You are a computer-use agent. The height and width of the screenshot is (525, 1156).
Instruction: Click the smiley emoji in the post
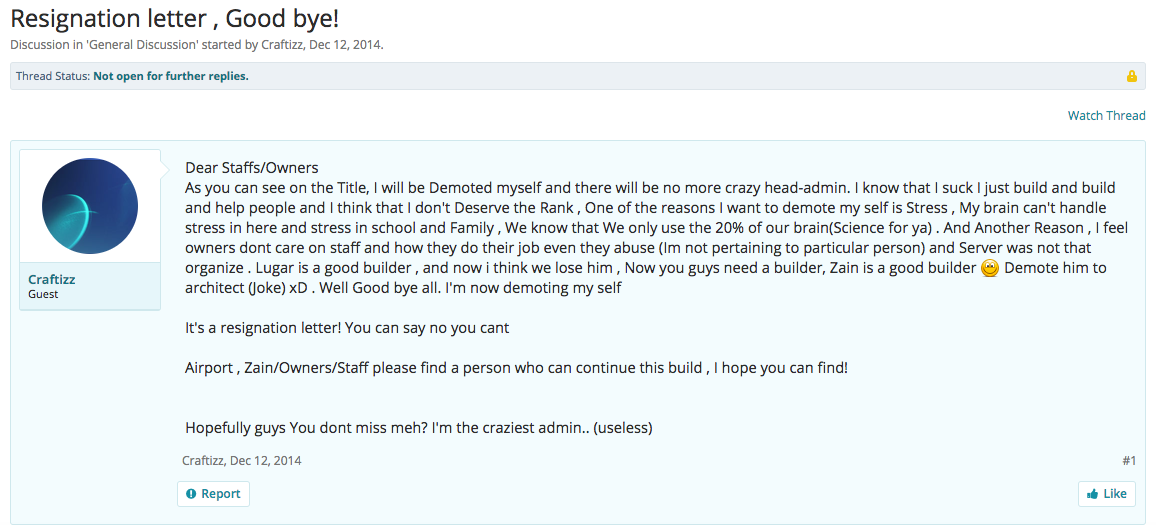[991, 268]
